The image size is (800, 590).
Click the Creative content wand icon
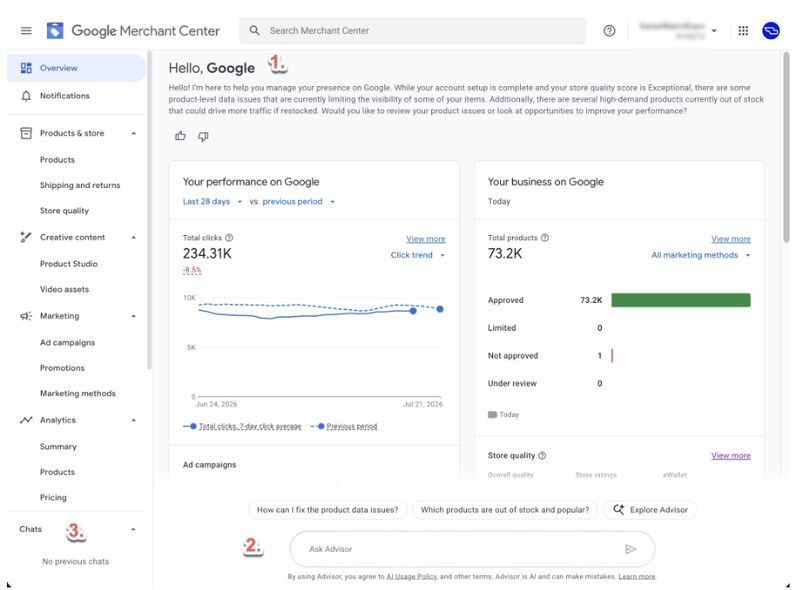26,237
